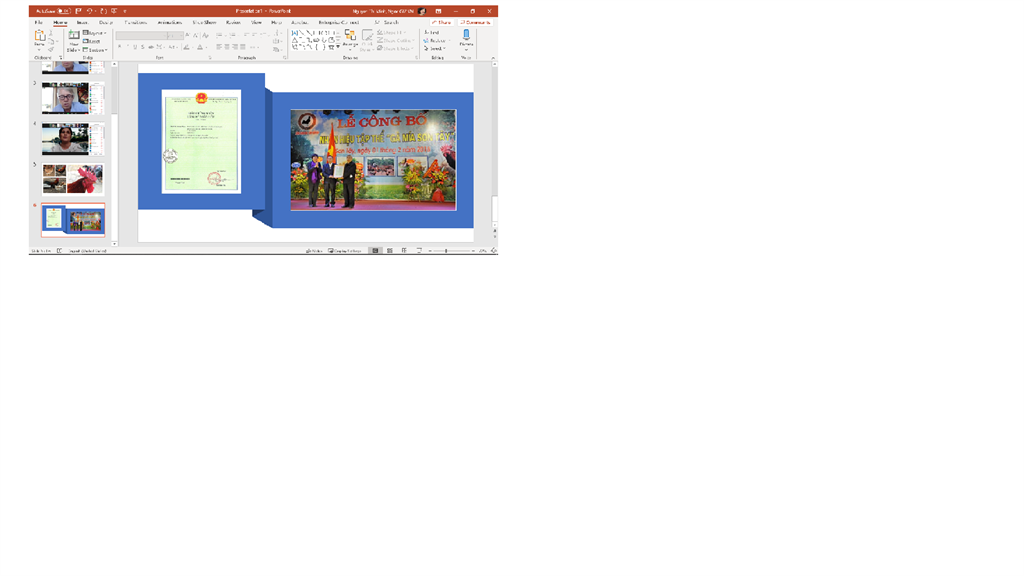Start Dictate microphone
The width and height of the screenshot is (1024, 576).
pyautogui.click(x=466, y=38)
